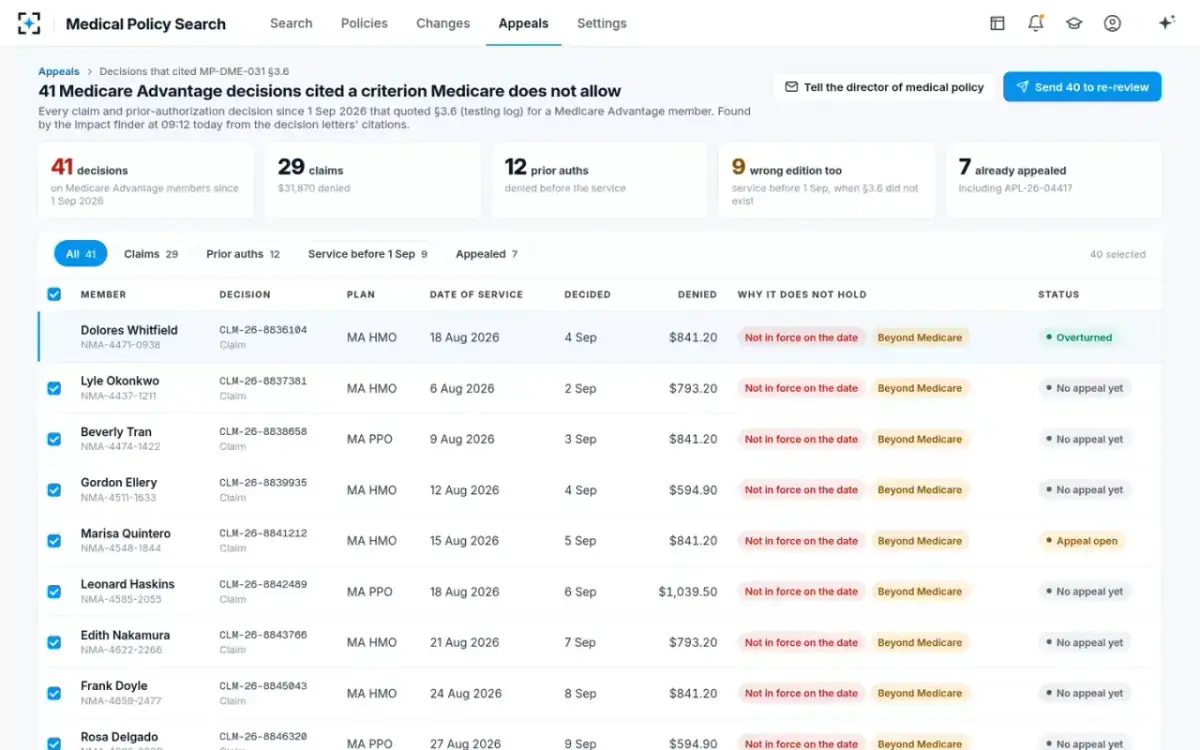Image resolution: width=1200 pixels, height=750 pixels.
Task: Filter by Service before 1 Sep
Action: 368,254
